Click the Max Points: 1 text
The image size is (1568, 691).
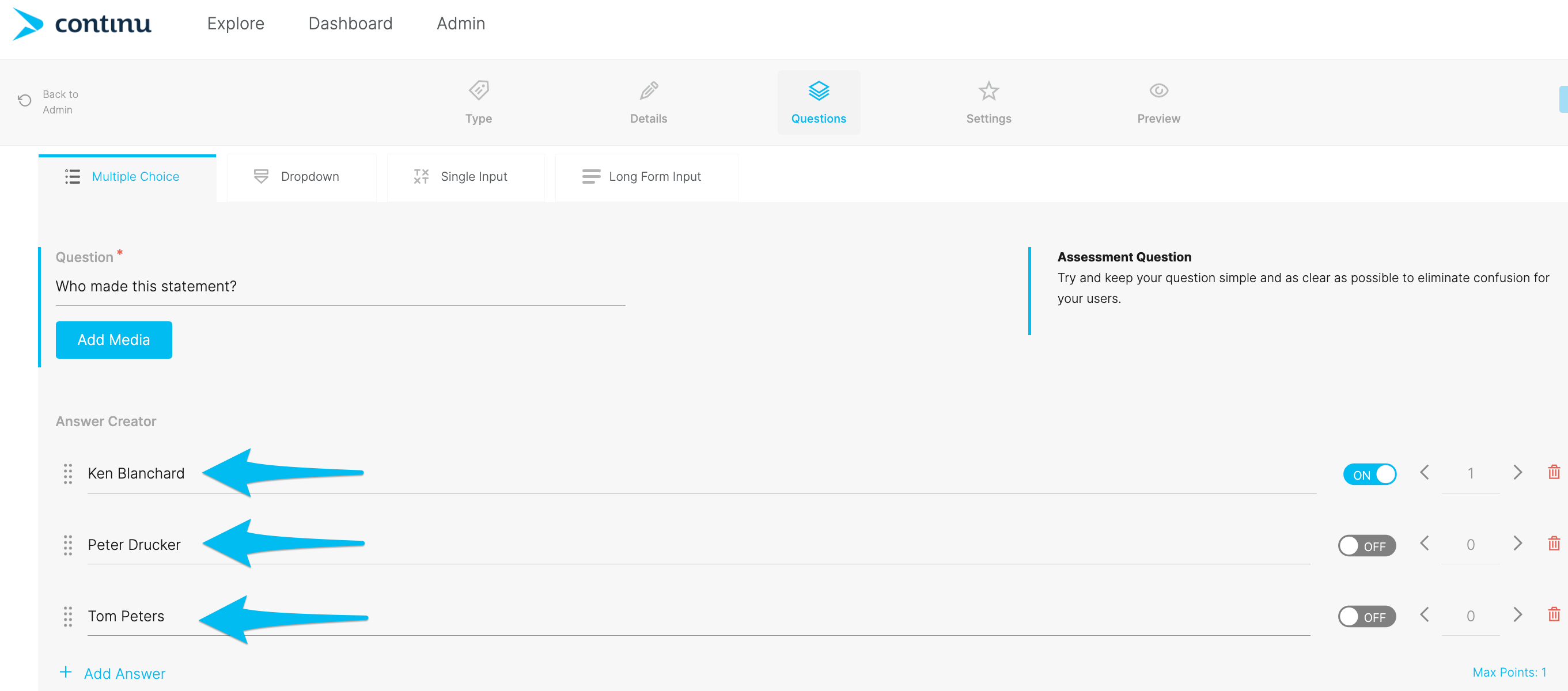(x=1509, y=672)
